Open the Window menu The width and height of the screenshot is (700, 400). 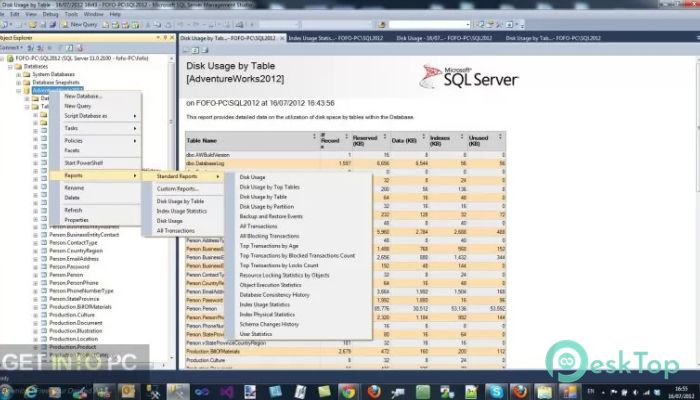(93, 14)
